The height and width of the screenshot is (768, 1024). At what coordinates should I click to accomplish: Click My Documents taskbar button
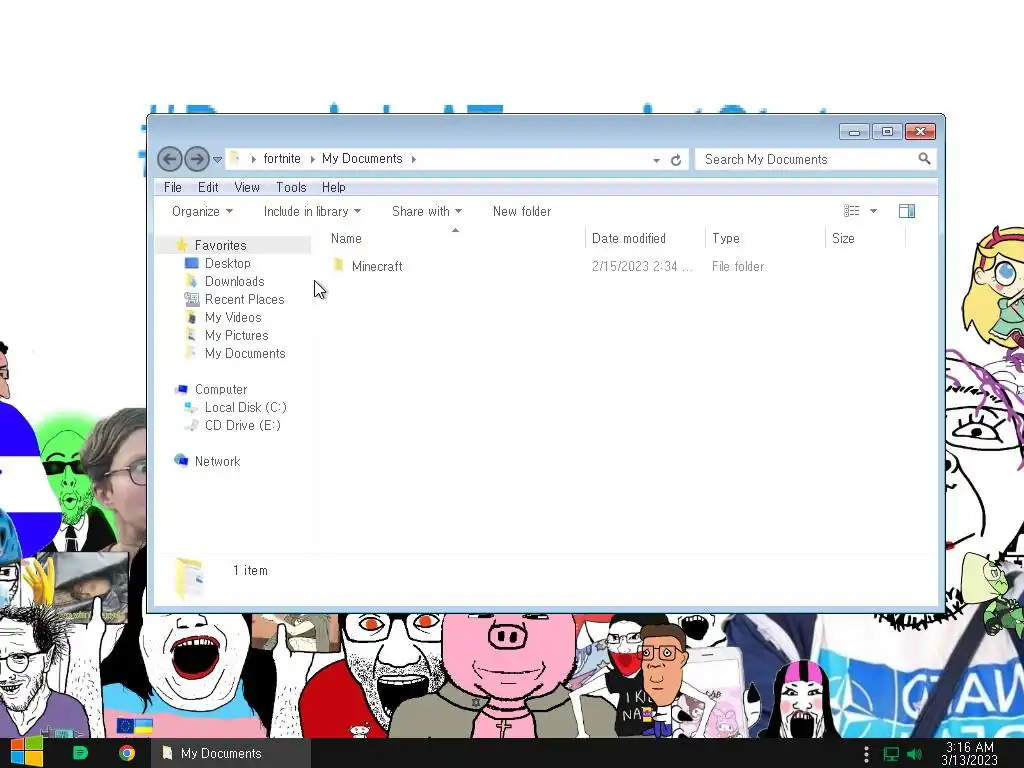pos(231,753)
